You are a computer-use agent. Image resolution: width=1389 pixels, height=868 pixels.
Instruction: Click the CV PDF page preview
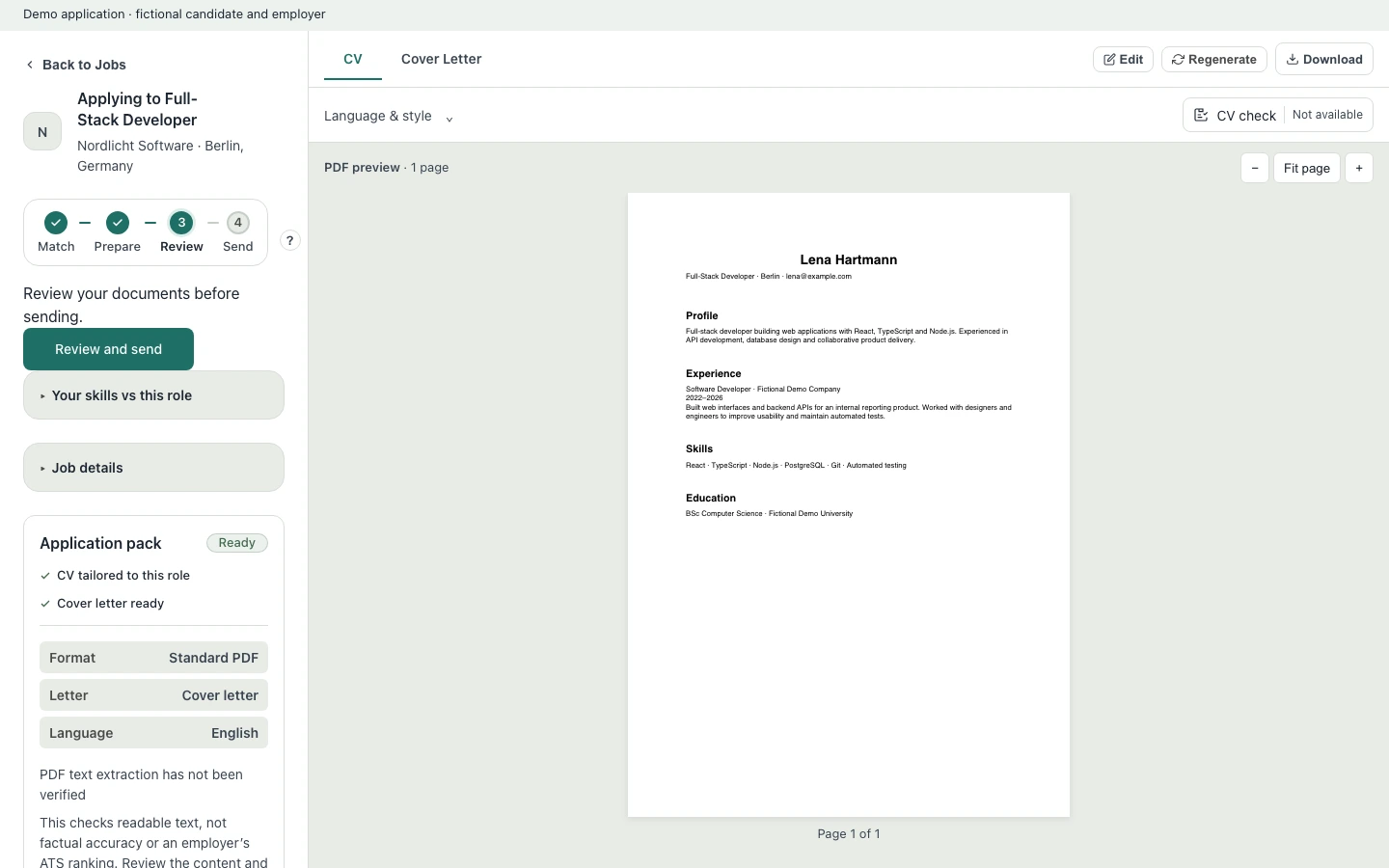pyautogui.click(x=849, y=504)
